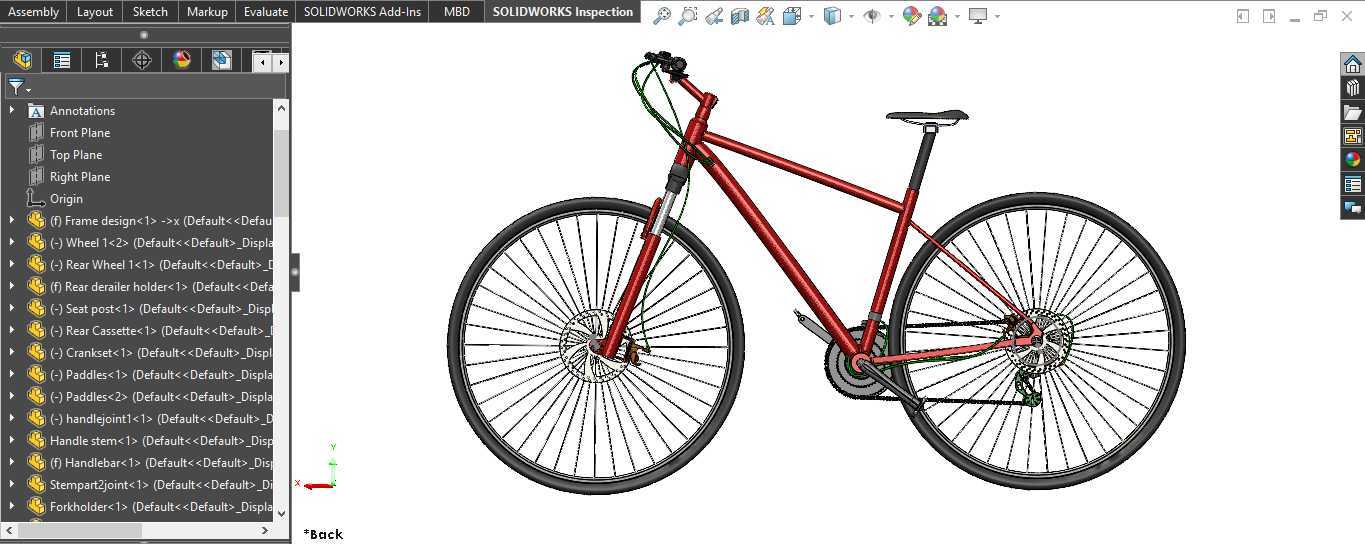Switch to the Markup tab
The width and height of the screenshot is (1365, 544).
tap(207, 12)
